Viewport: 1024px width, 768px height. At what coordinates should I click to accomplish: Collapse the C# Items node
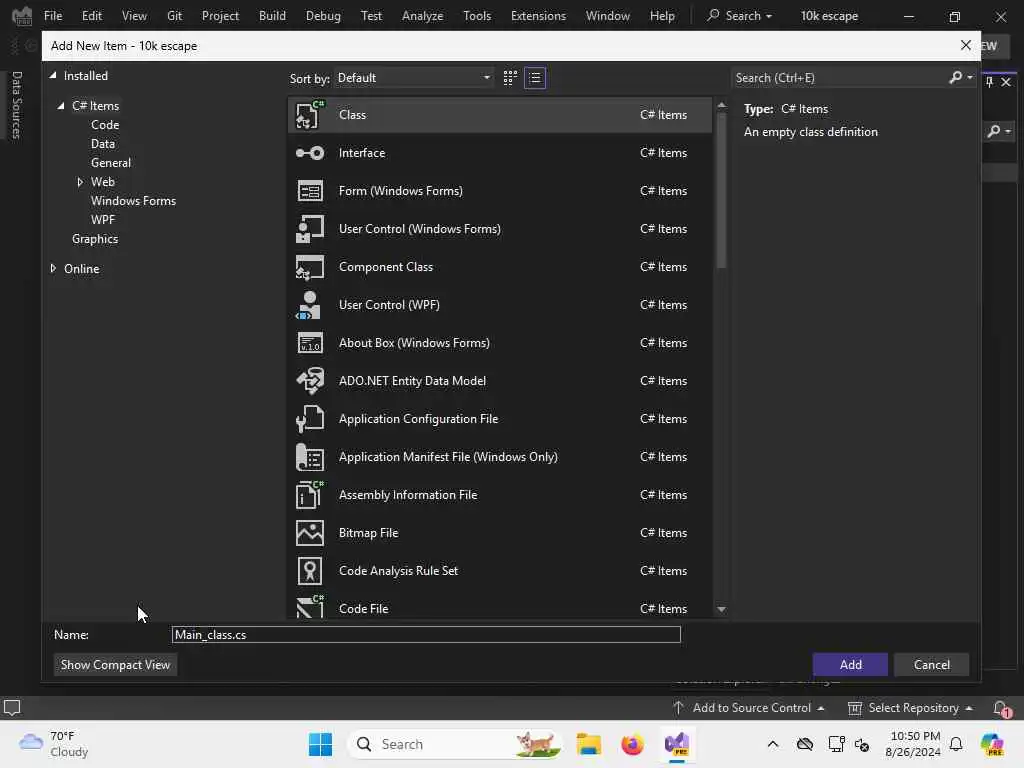61,106
